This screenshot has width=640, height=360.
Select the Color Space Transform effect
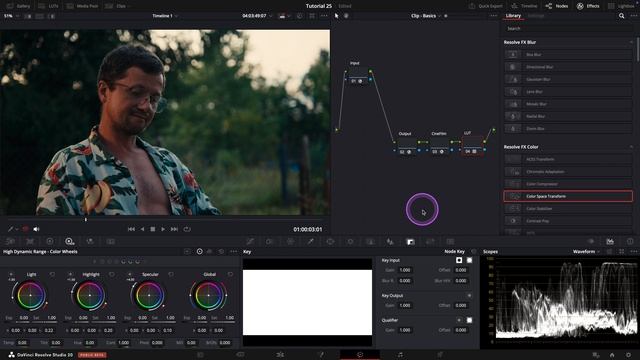click(568, 196)
